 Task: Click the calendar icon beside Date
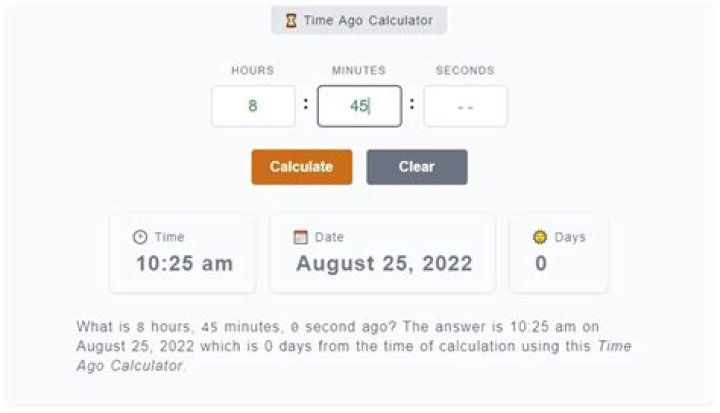click(x=300, y=237)
